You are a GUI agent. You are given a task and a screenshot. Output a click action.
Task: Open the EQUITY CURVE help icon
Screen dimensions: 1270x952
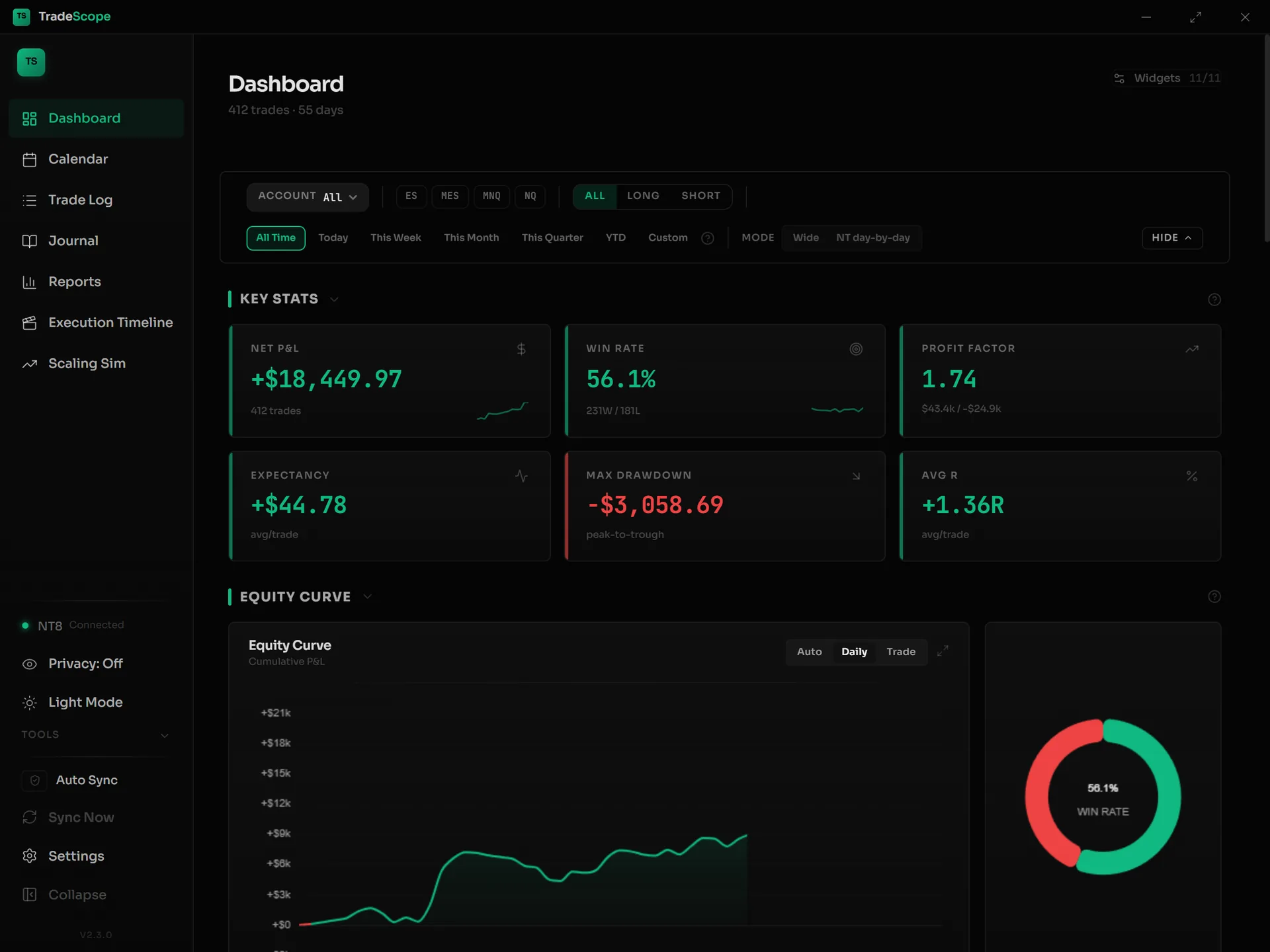[1214, 597]
